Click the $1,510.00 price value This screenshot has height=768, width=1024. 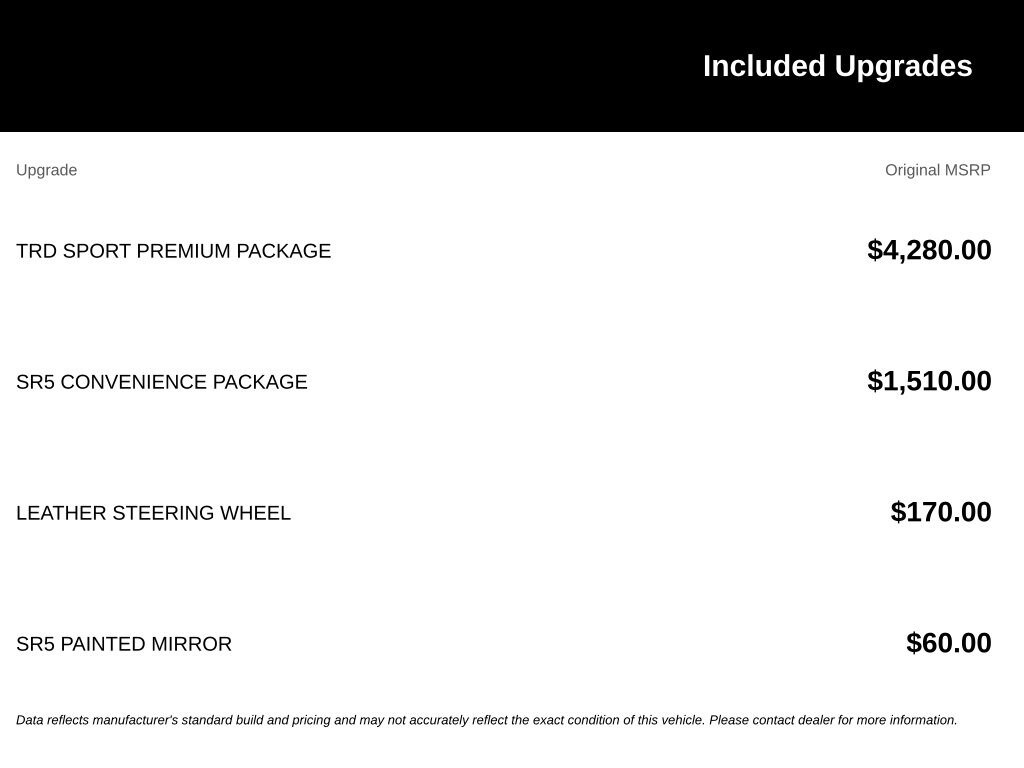tap(929, 381)
